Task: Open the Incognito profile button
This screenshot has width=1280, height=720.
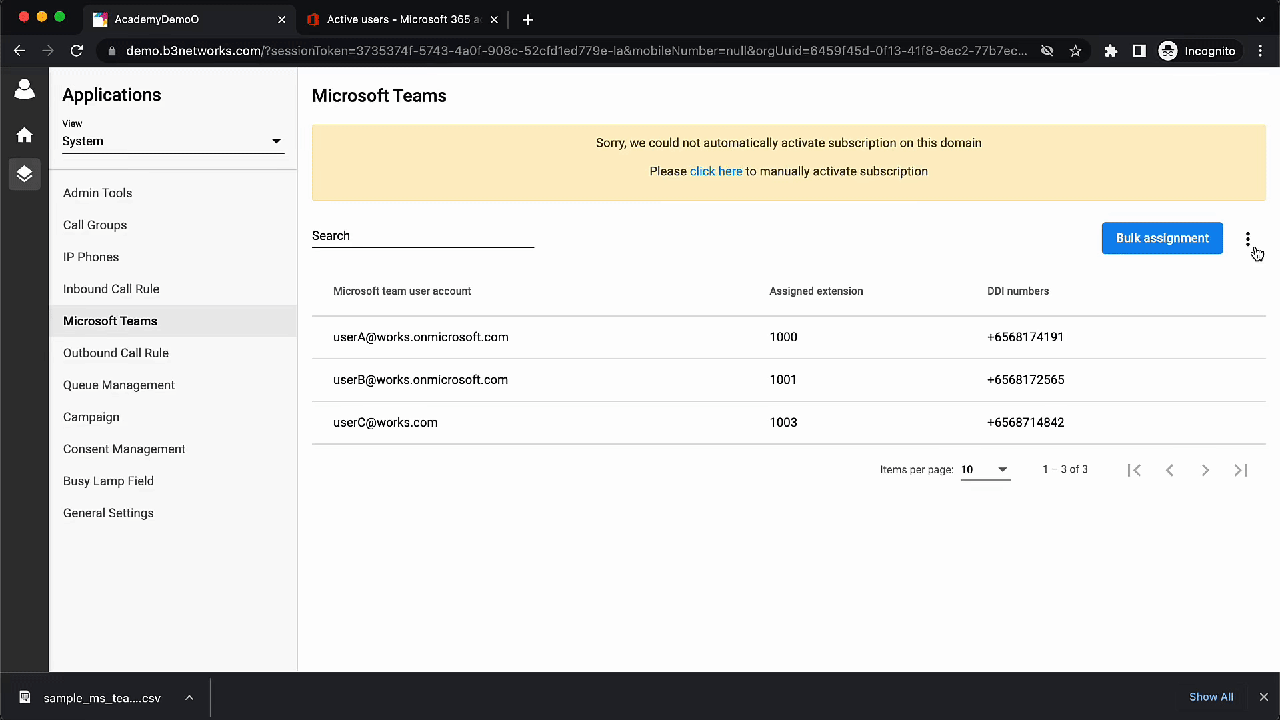Action: (x=1197, y=51)
